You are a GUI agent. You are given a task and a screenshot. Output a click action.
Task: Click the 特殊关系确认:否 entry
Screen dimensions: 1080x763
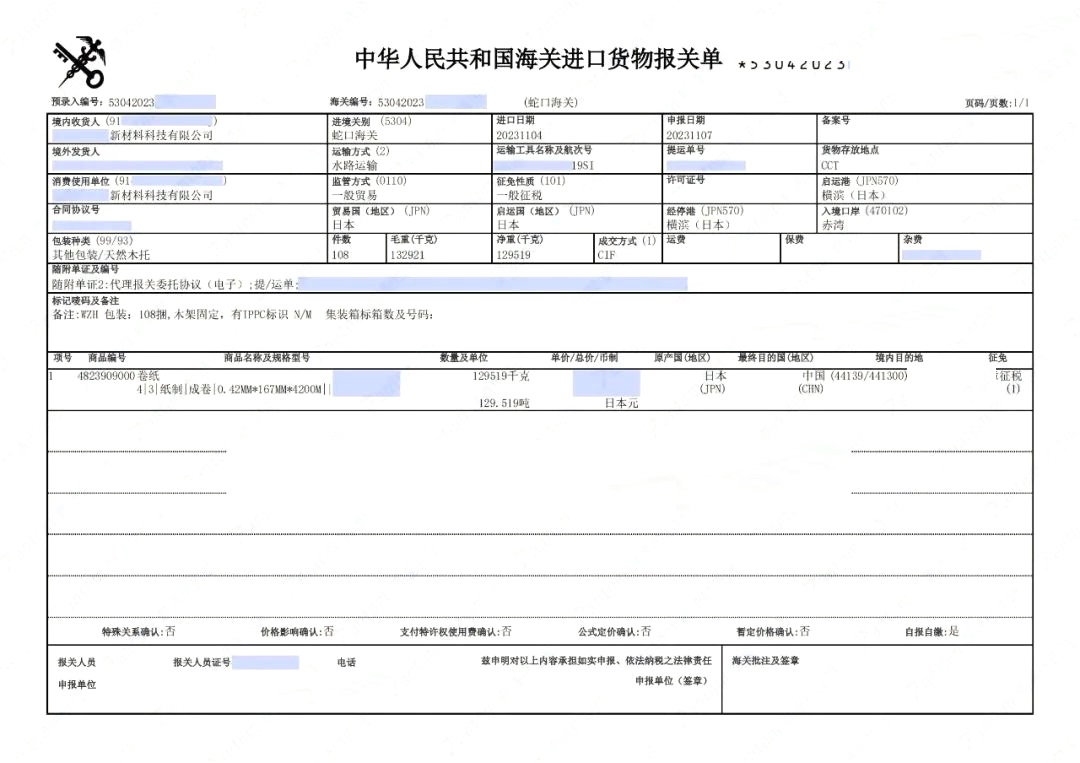pos(138,631)
